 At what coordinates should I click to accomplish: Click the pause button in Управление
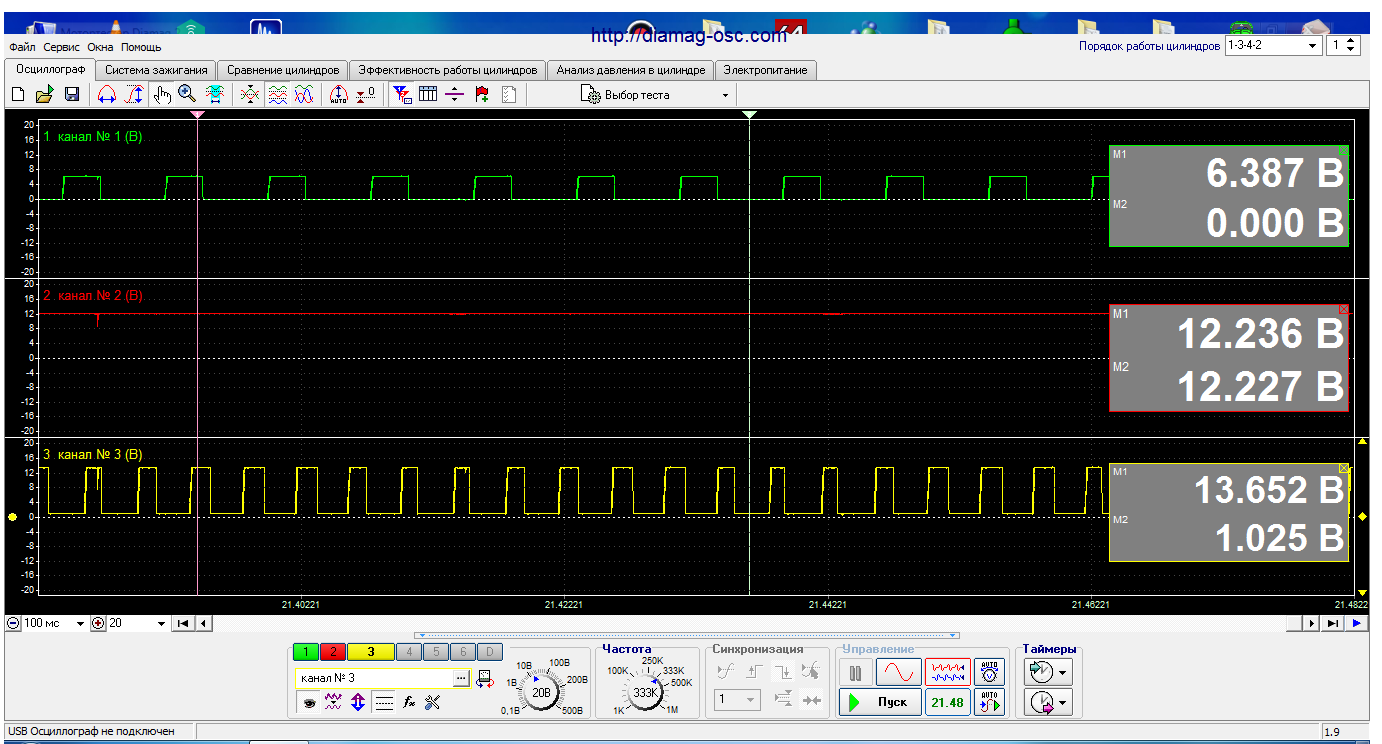[855, 672]
